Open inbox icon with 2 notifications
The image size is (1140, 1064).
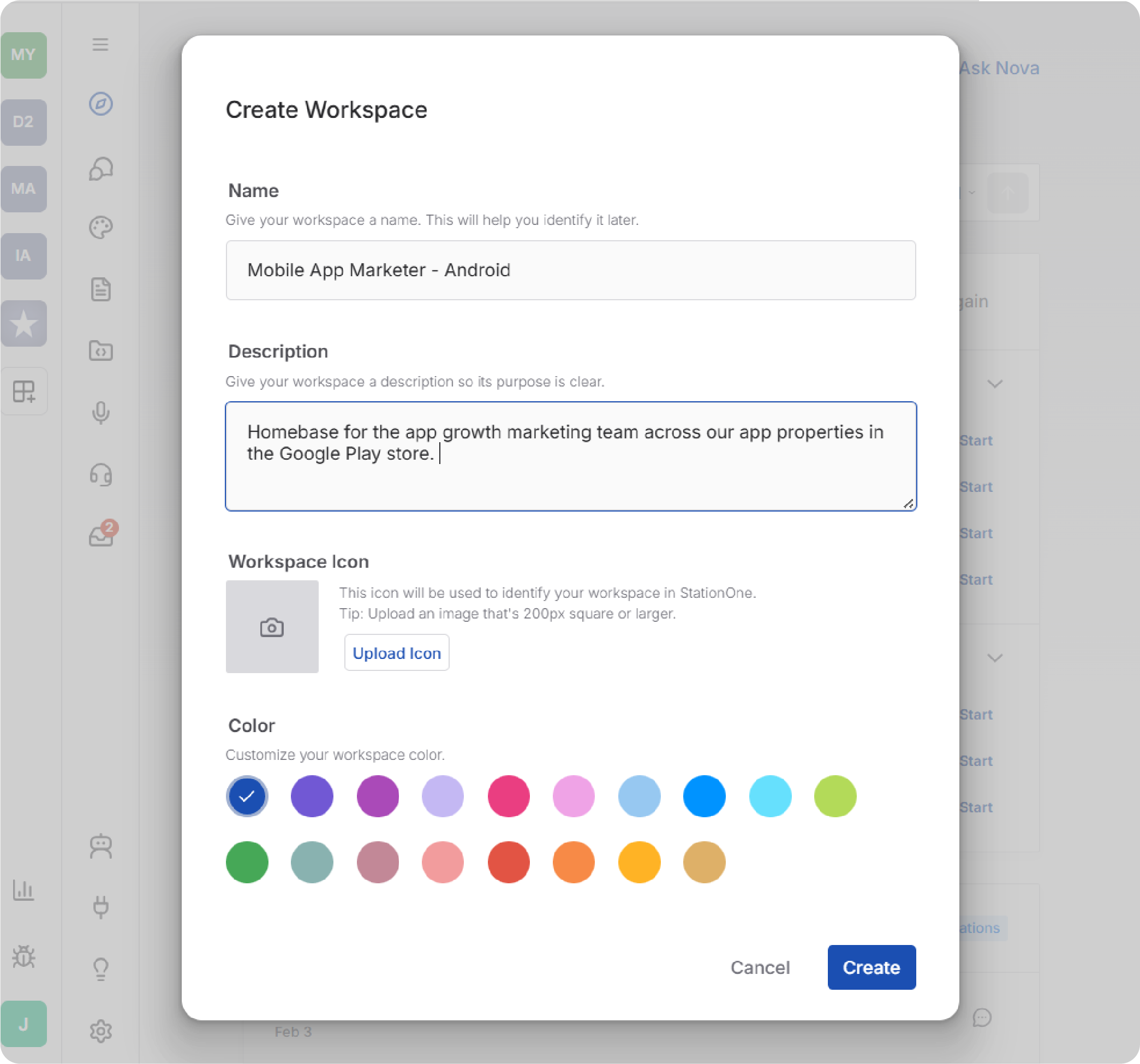102,535
